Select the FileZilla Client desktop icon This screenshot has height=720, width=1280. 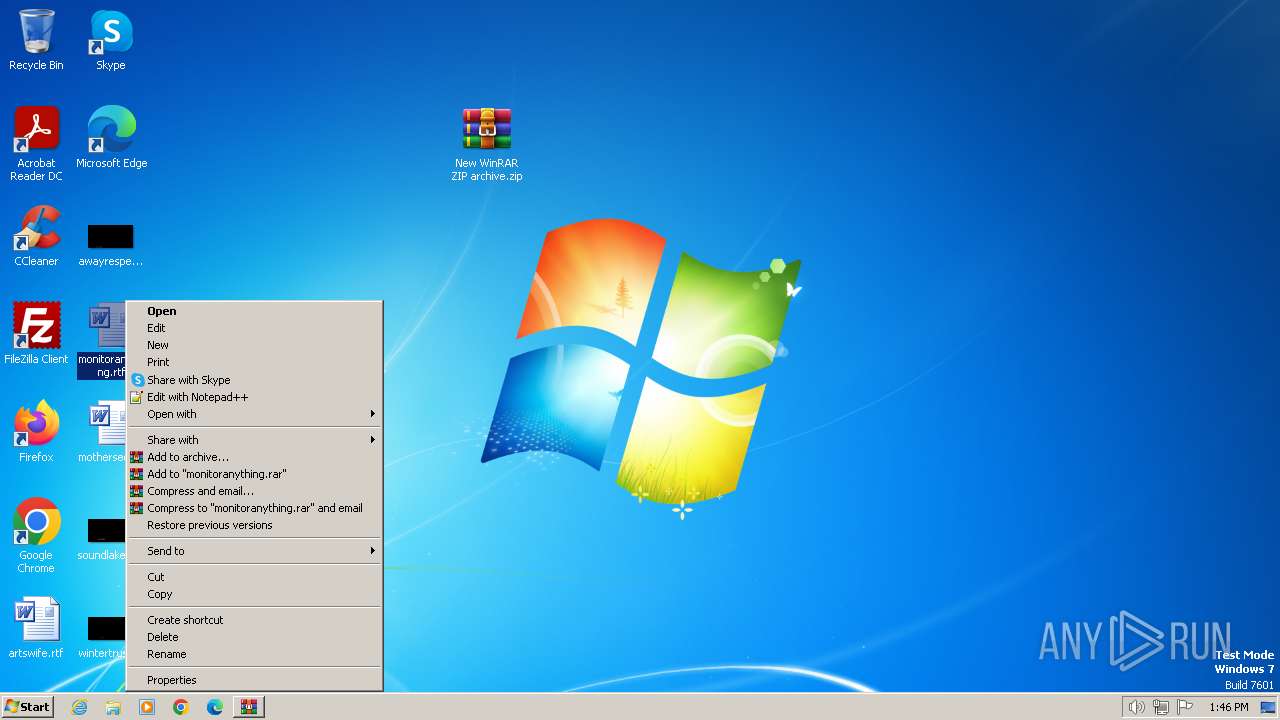36,334
